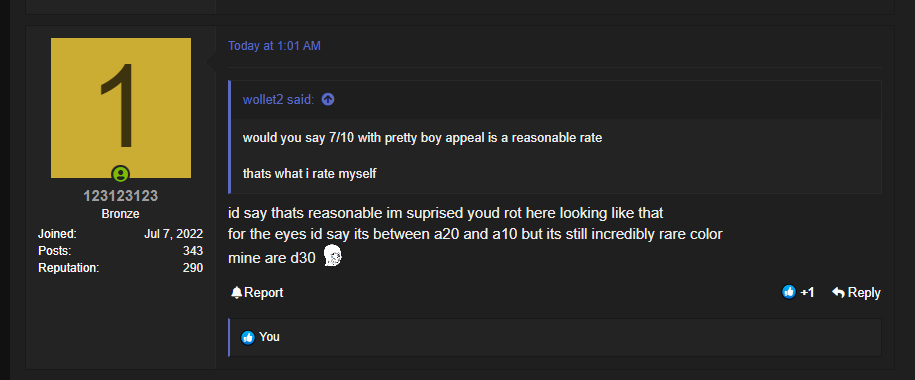Open the post permalink Today at 1:01 AM
The image size is (915, 380).
click(274, 46)
